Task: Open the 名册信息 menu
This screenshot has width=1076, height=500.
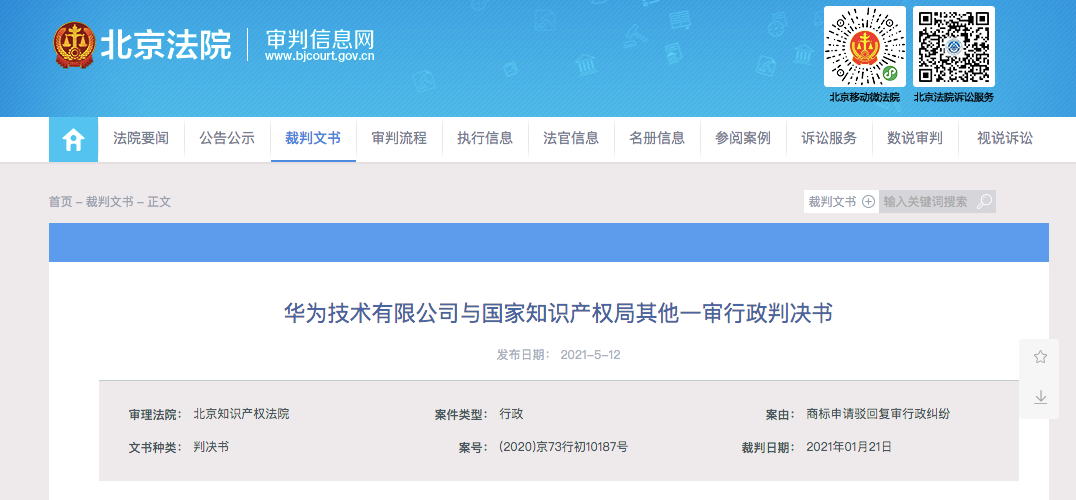Action: [657, 139]
